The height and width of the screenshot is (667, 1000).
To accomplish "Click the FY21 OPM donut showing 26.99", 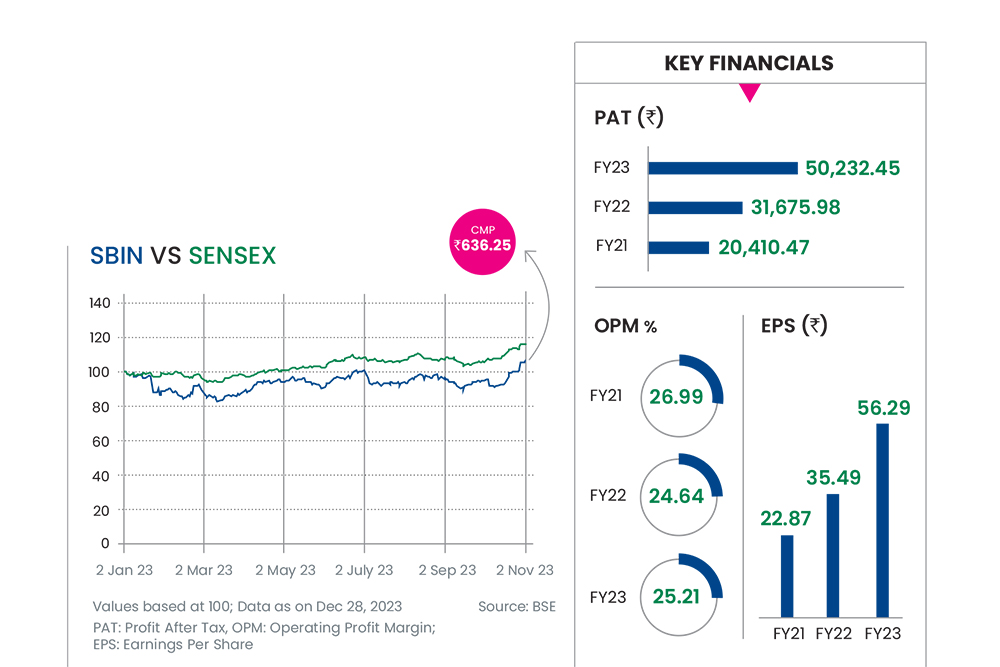I will 677,395.
